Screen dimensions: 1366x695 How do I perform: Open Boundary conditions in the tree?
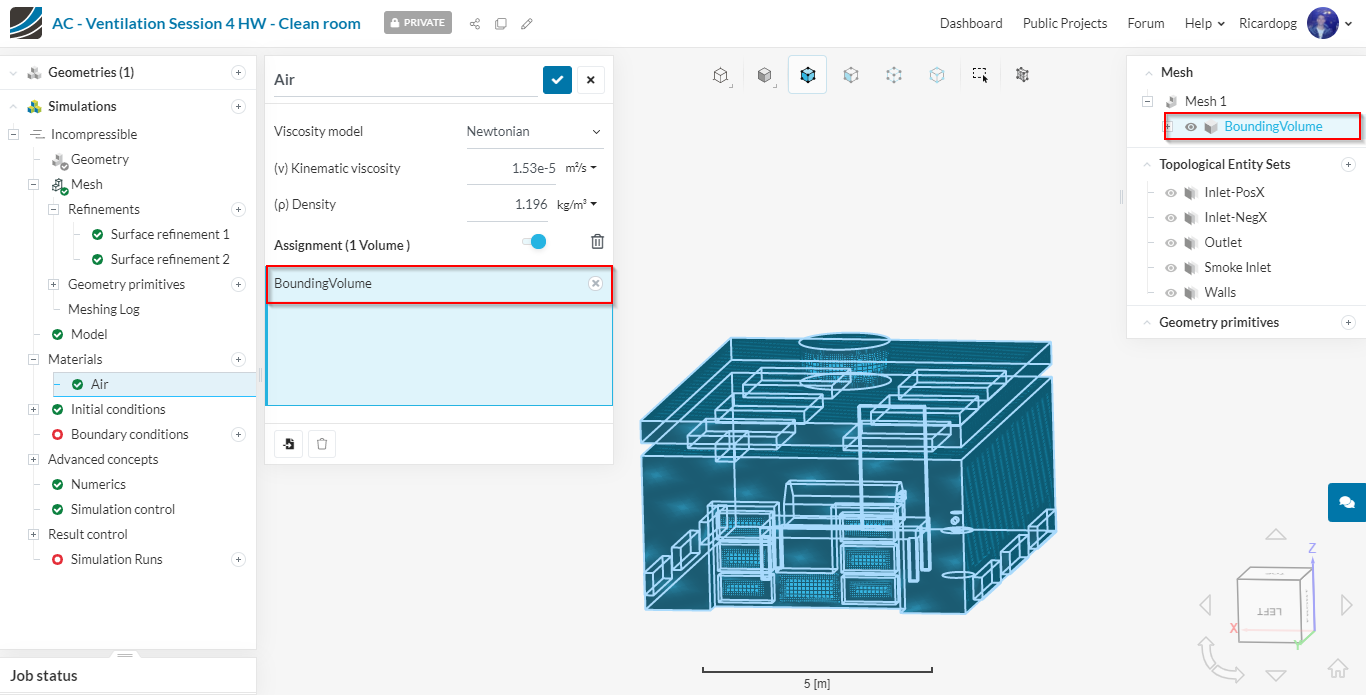129,435
